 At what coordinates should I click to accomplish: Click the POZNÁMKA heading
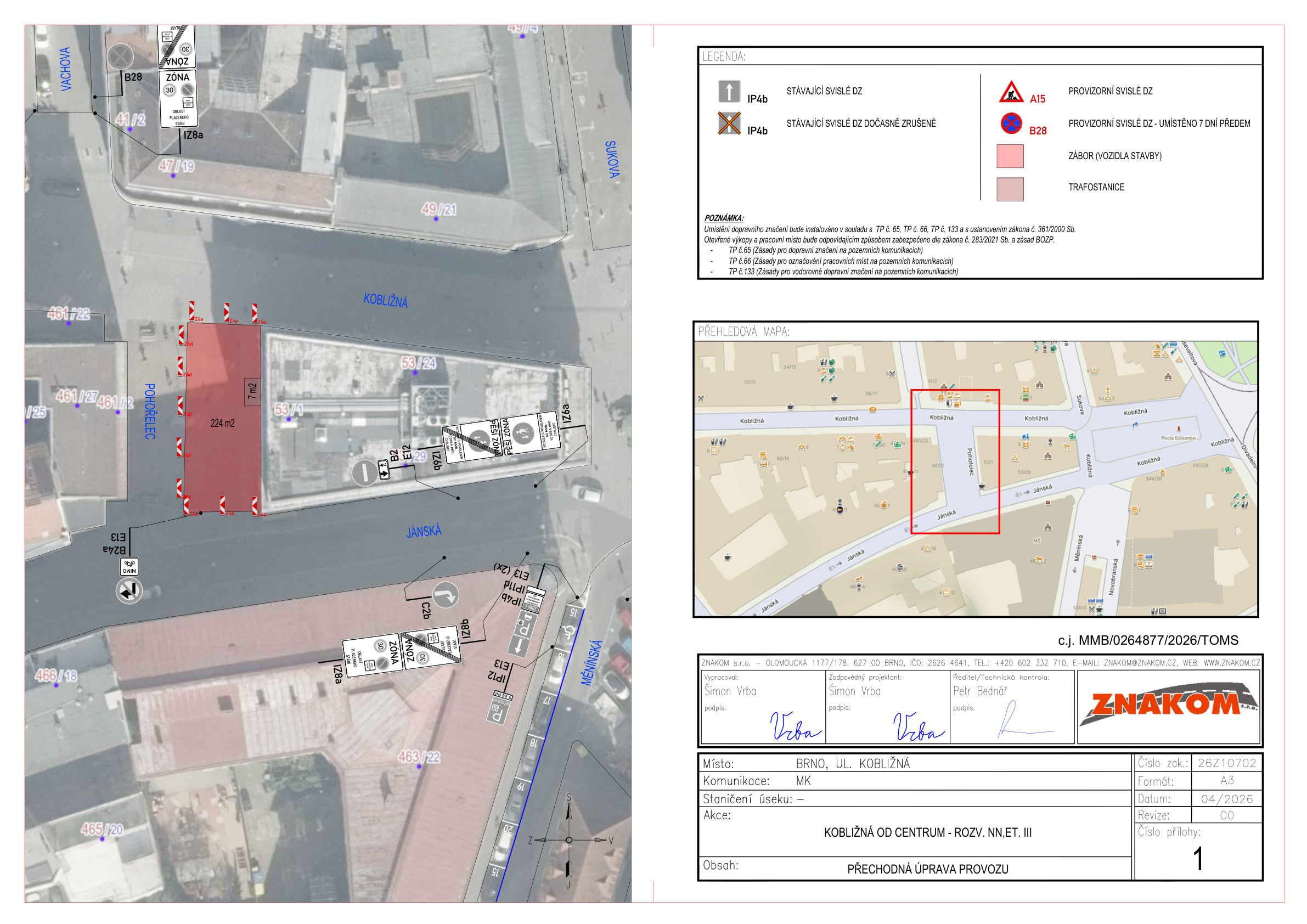(724, 218)
